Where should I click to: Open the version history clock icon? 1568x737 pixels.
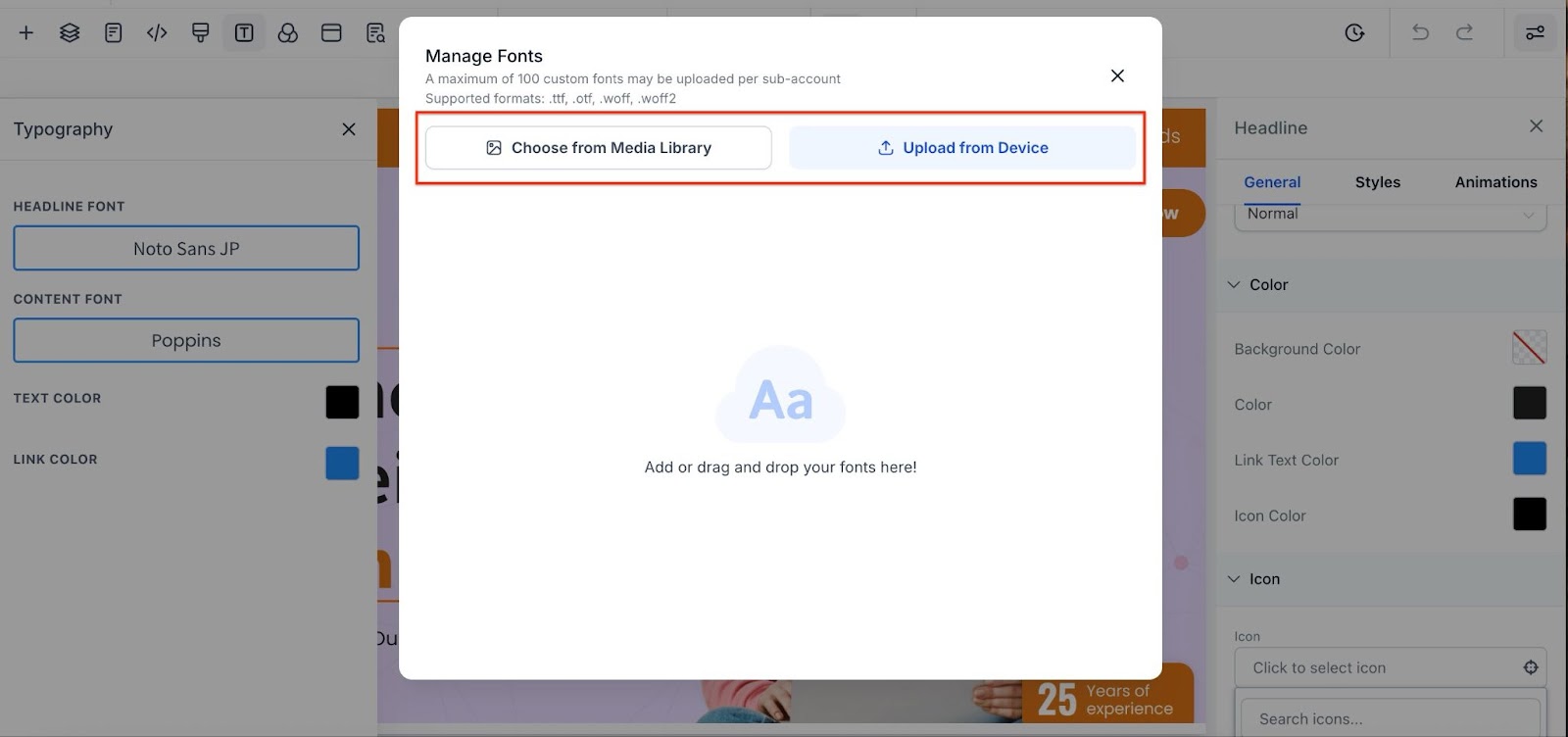[x=1354, y=33]
